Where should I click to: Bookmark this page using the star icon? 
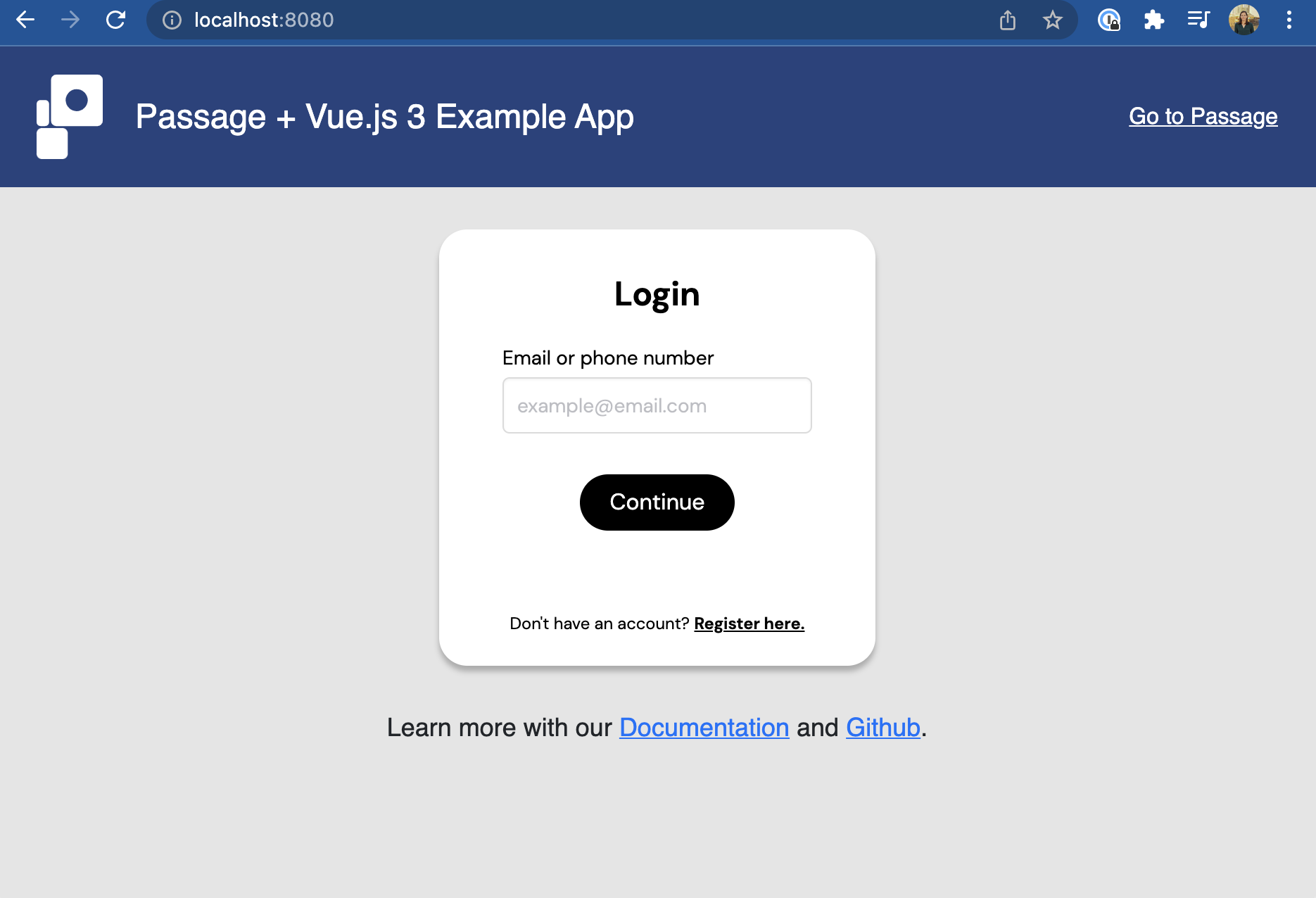(1052, 20)
